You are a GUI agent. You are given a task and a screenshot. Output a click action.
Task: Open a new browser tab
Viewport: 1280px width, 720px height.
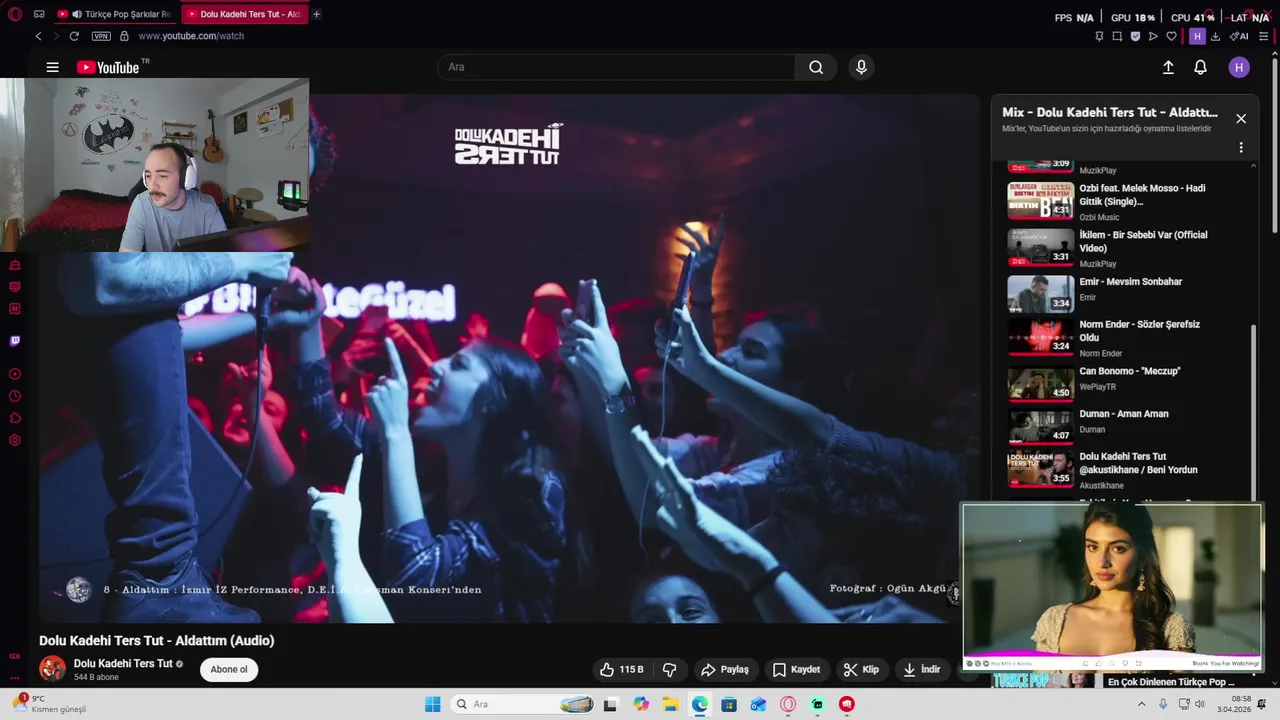pyautogui.click(x=316, y=14)
